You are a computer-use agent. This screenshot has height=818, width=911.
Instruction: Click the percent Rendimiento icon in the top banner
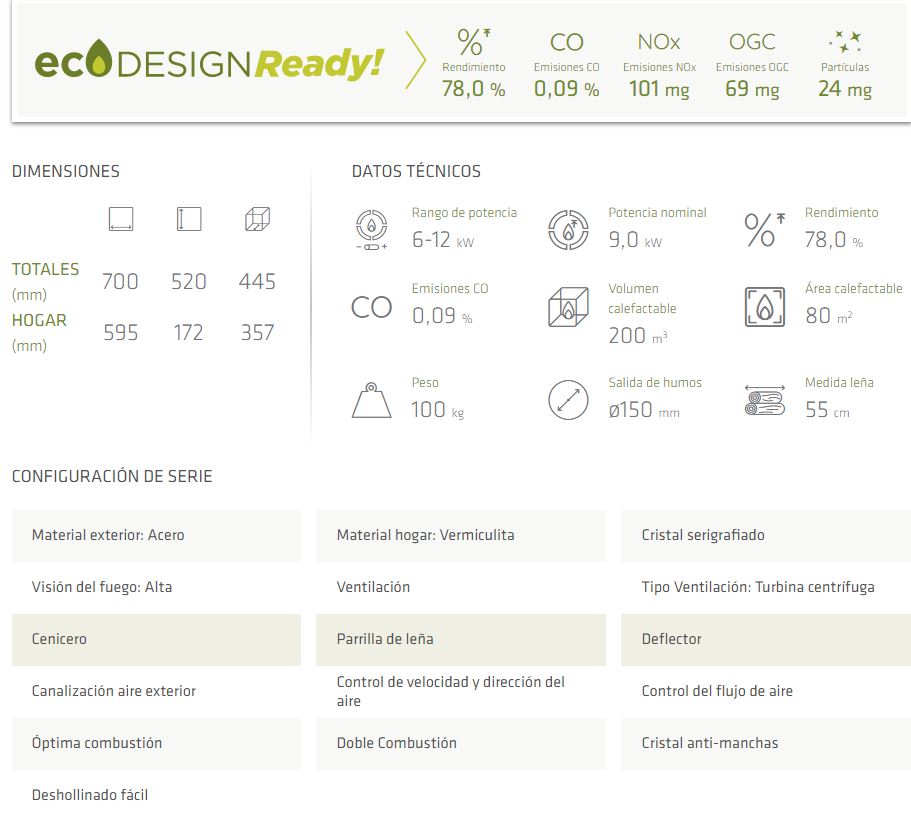tap(474, 42)
